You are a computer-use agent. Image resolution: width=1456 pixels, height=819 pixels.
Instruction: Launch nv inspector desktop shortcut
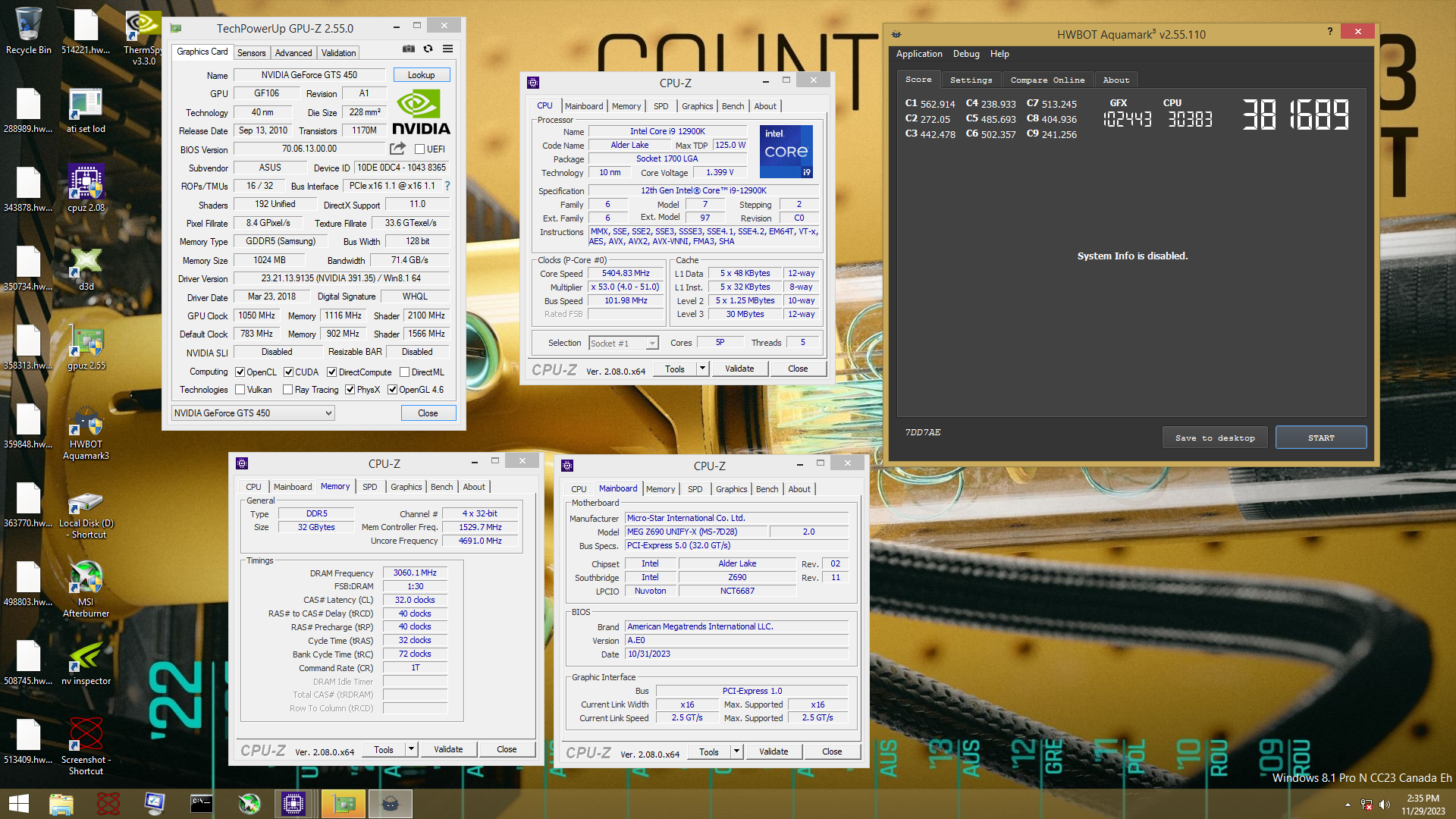pos(86,664)
